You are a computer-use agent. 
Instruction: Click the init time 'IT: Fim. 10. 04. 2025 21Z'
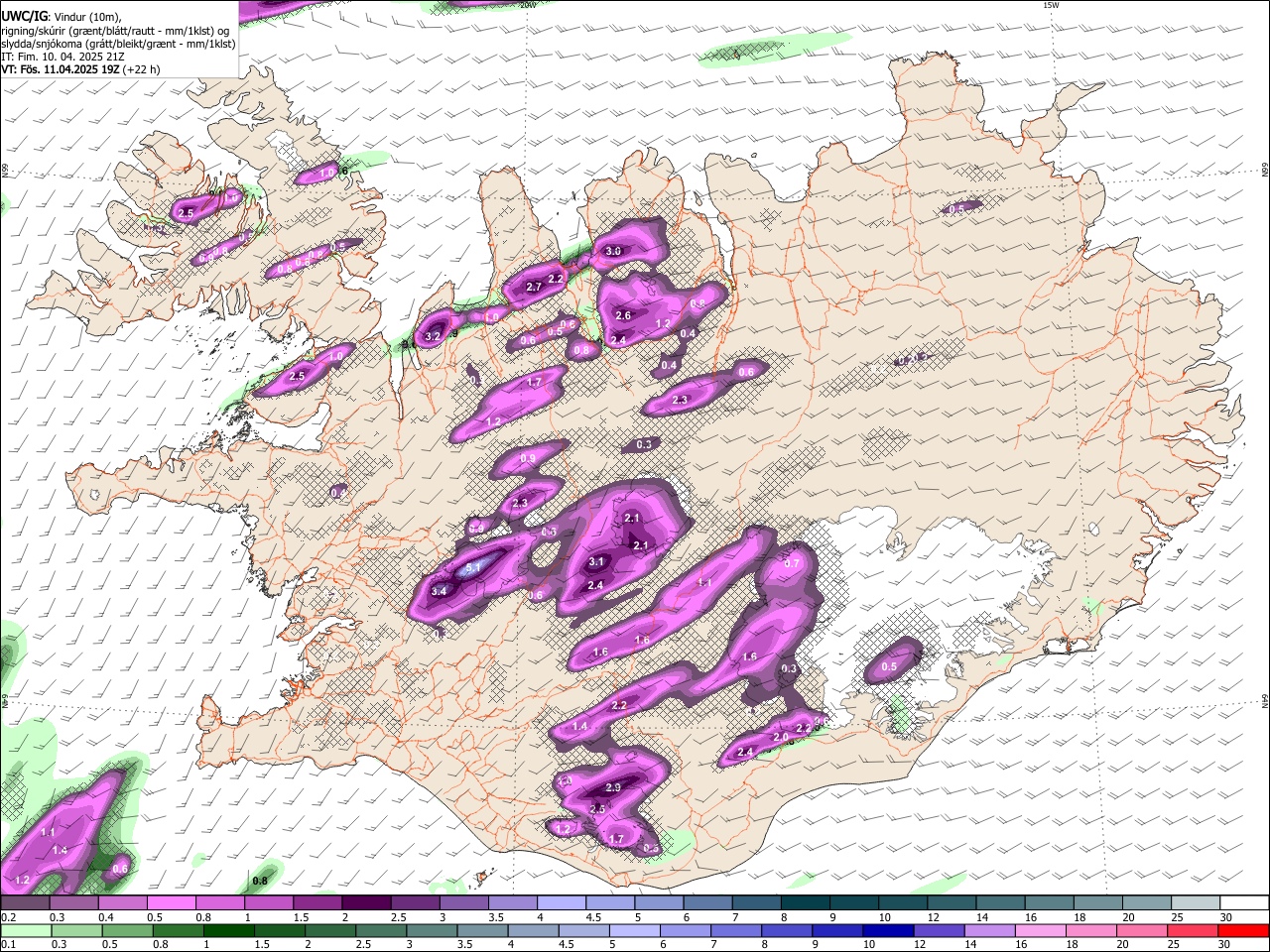coord(63,57)
